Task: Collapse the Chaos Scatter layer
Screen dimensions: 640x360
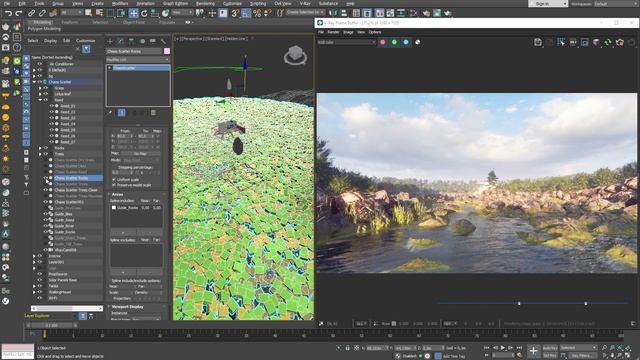Action: tap(34, 82)
